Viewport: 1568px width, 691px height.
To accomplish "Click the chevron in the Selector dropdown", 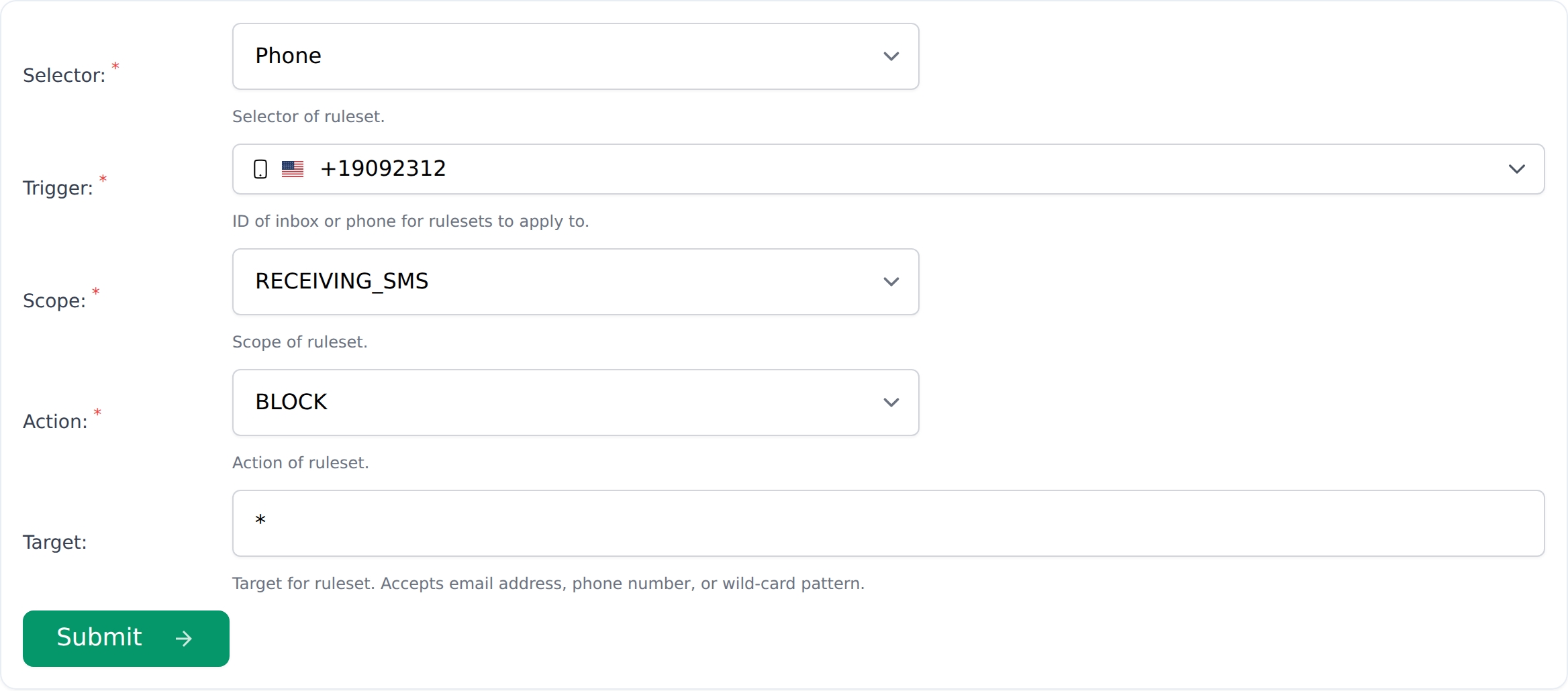I will (x=891, y=56).
